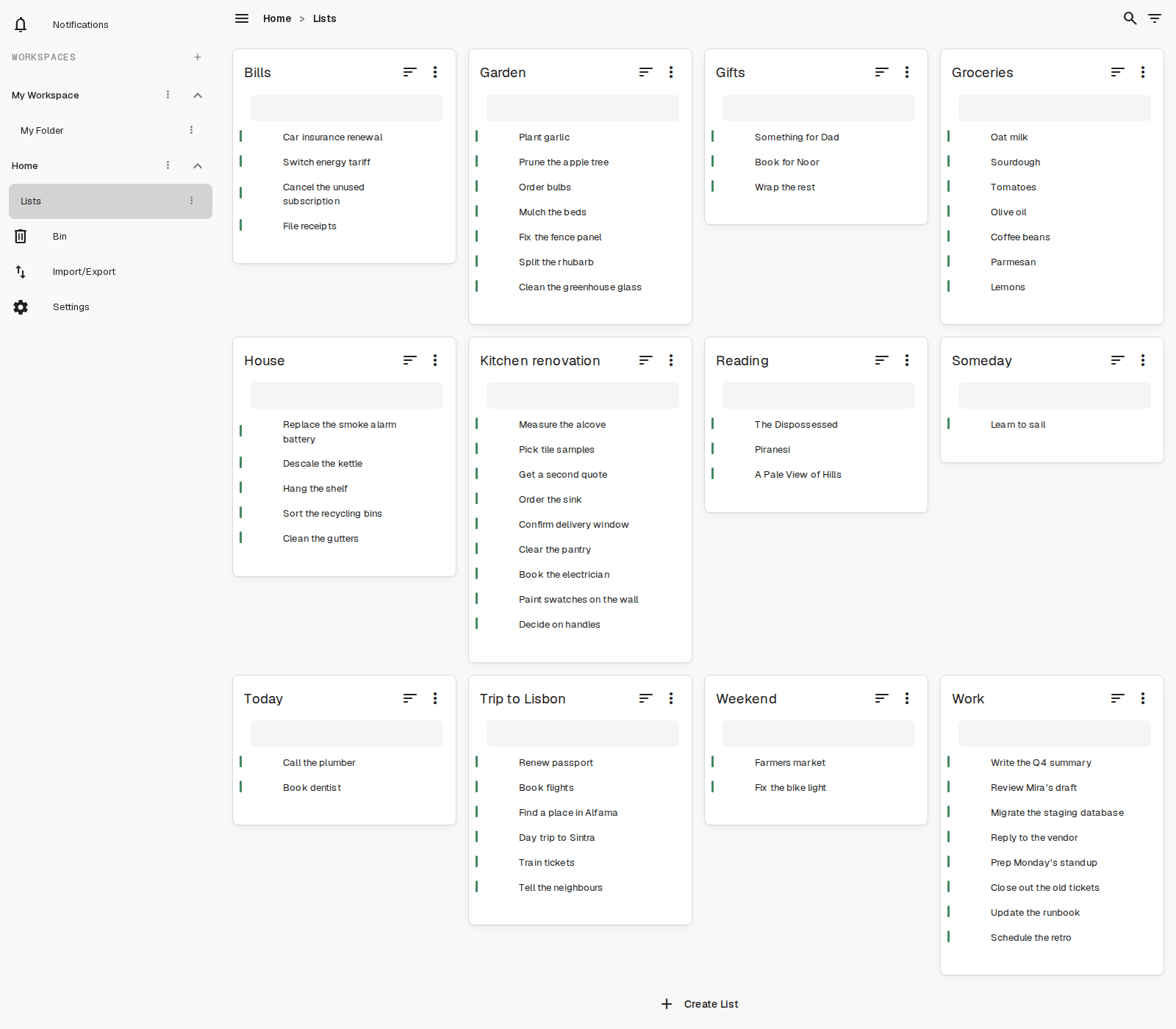Open Trip to Lisbon sort icon
Screen dimensions: 1176x1029
(x=646, y=698)
